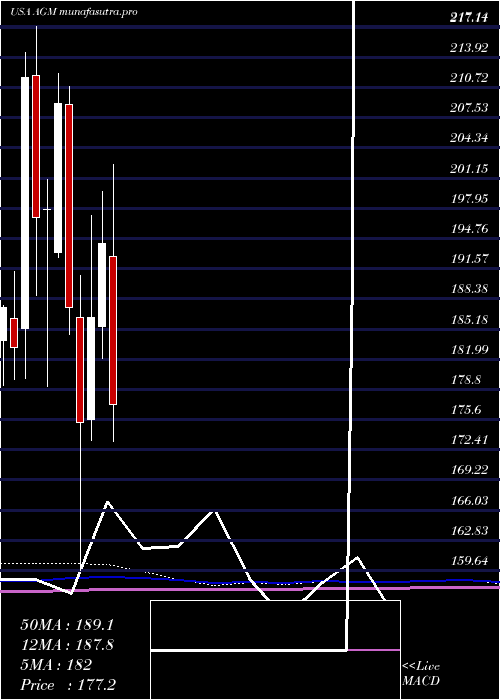500x700 pixels.
Task: Click the tallest white candlestick body
Action: tap(25, 203)
